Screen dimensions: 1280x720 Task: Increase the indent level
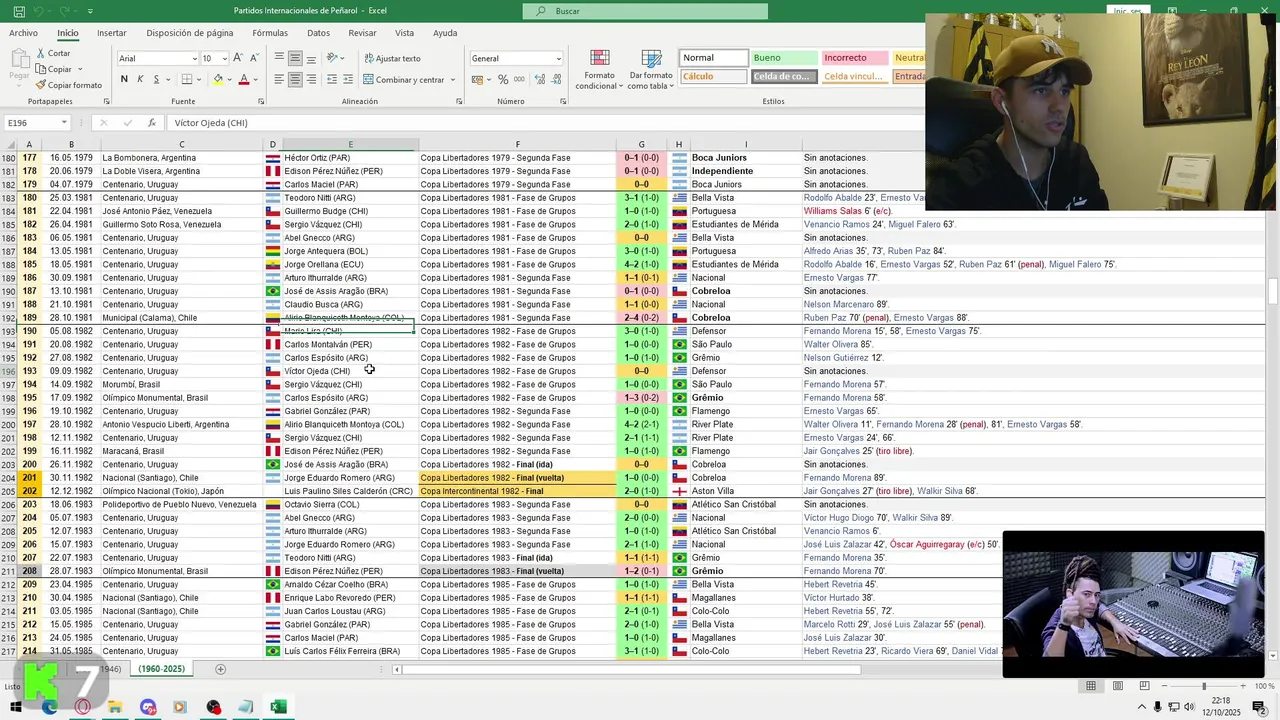point(348,79)
